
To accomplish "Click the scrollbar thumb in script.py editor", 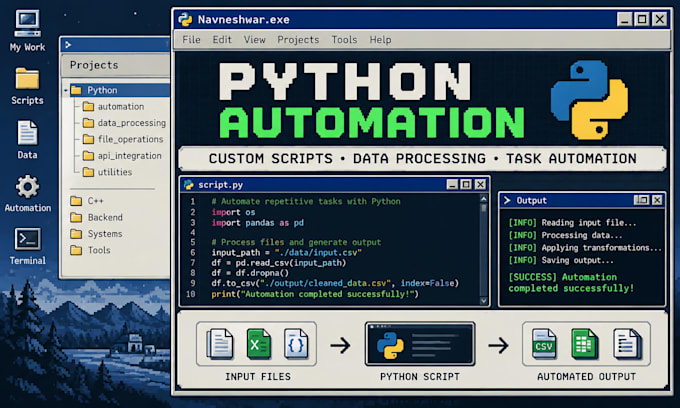I will click(x=484, y=208).
